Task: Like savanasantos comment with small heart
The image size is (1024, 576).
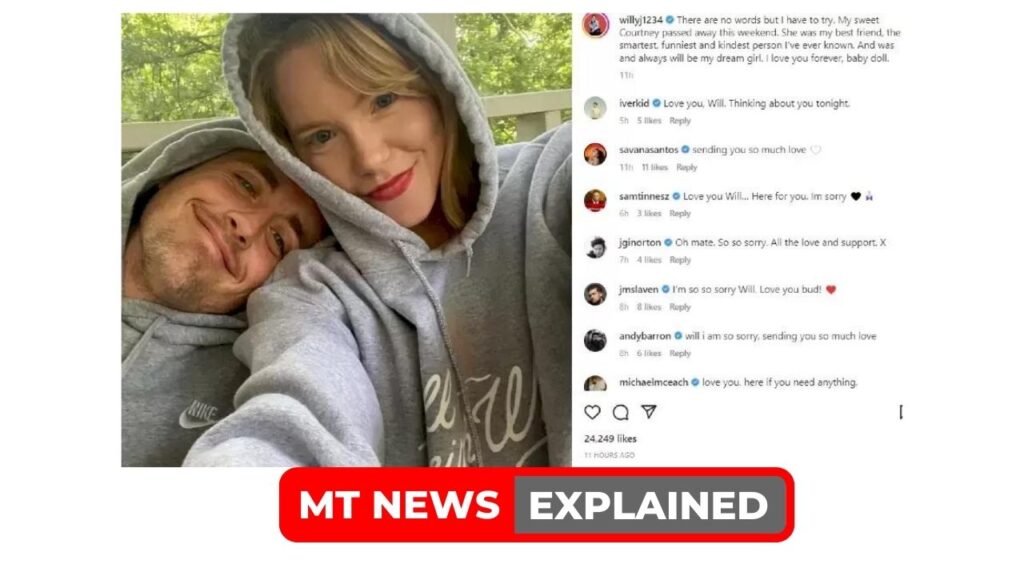Action: pos(816,150)
